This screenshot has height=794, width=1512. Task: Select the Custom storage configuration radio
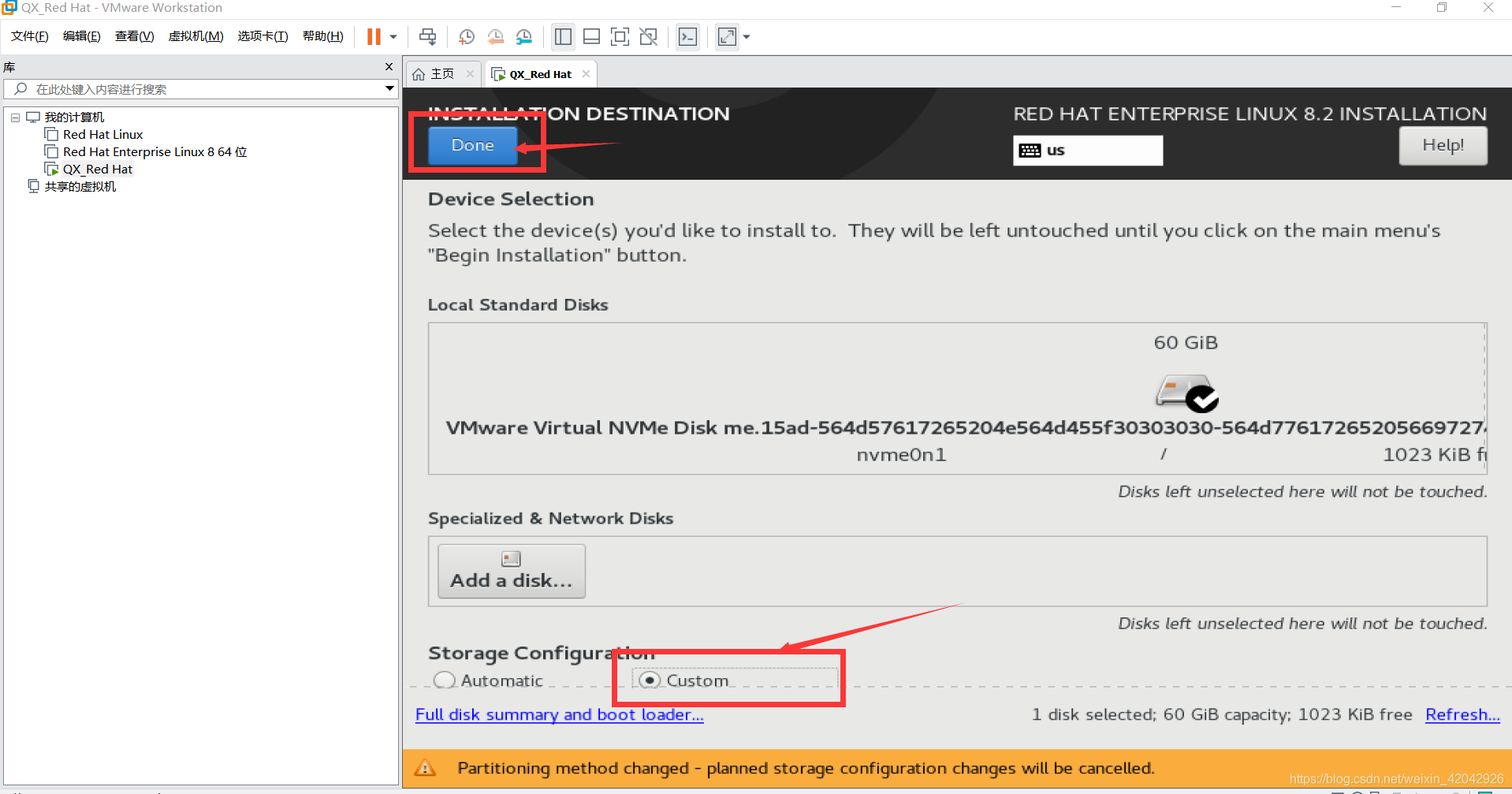click(x=649, y=680)
